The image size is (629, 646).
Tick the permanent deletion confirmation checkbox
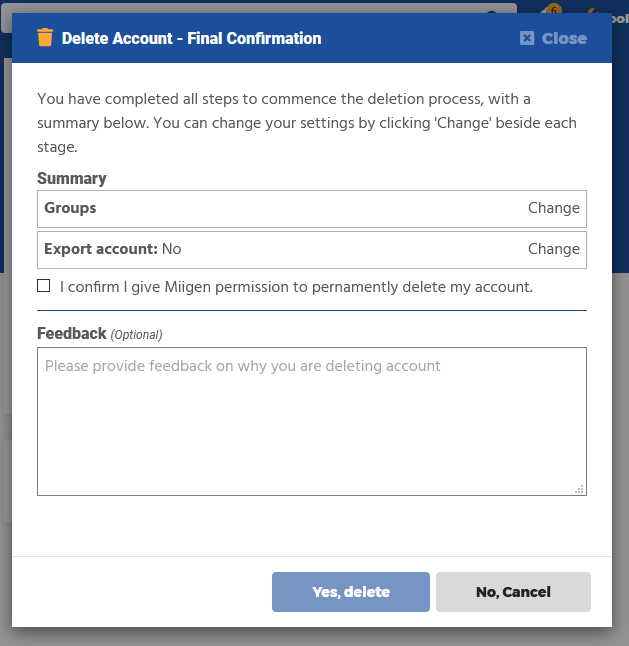coord(44,286)
